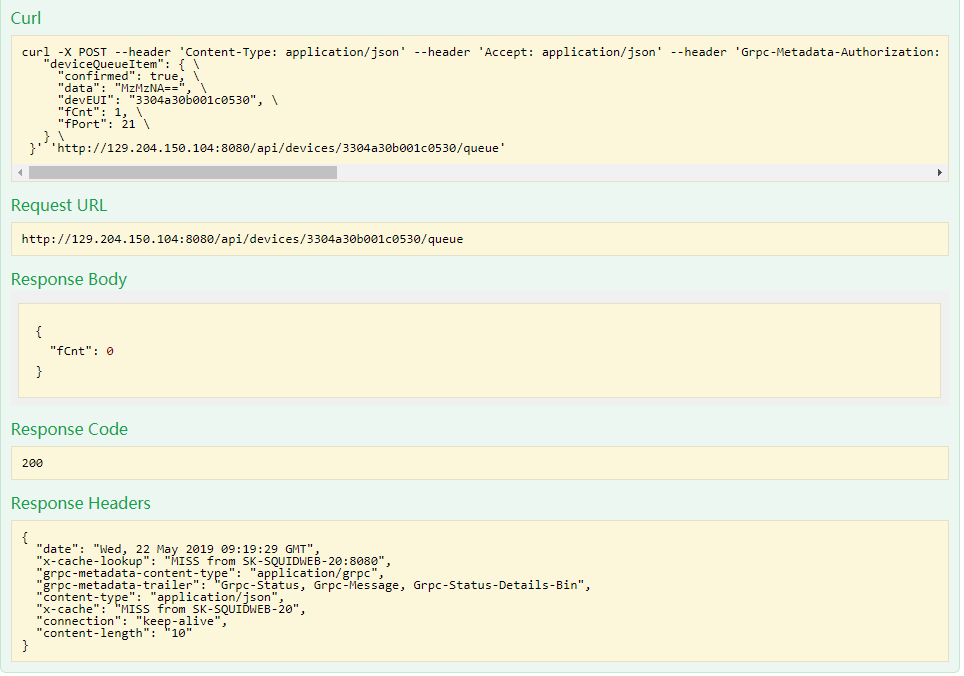Click the "data": "MzMzNA==" line
This screenshot has width=964, height=676.
pos(132,88)
